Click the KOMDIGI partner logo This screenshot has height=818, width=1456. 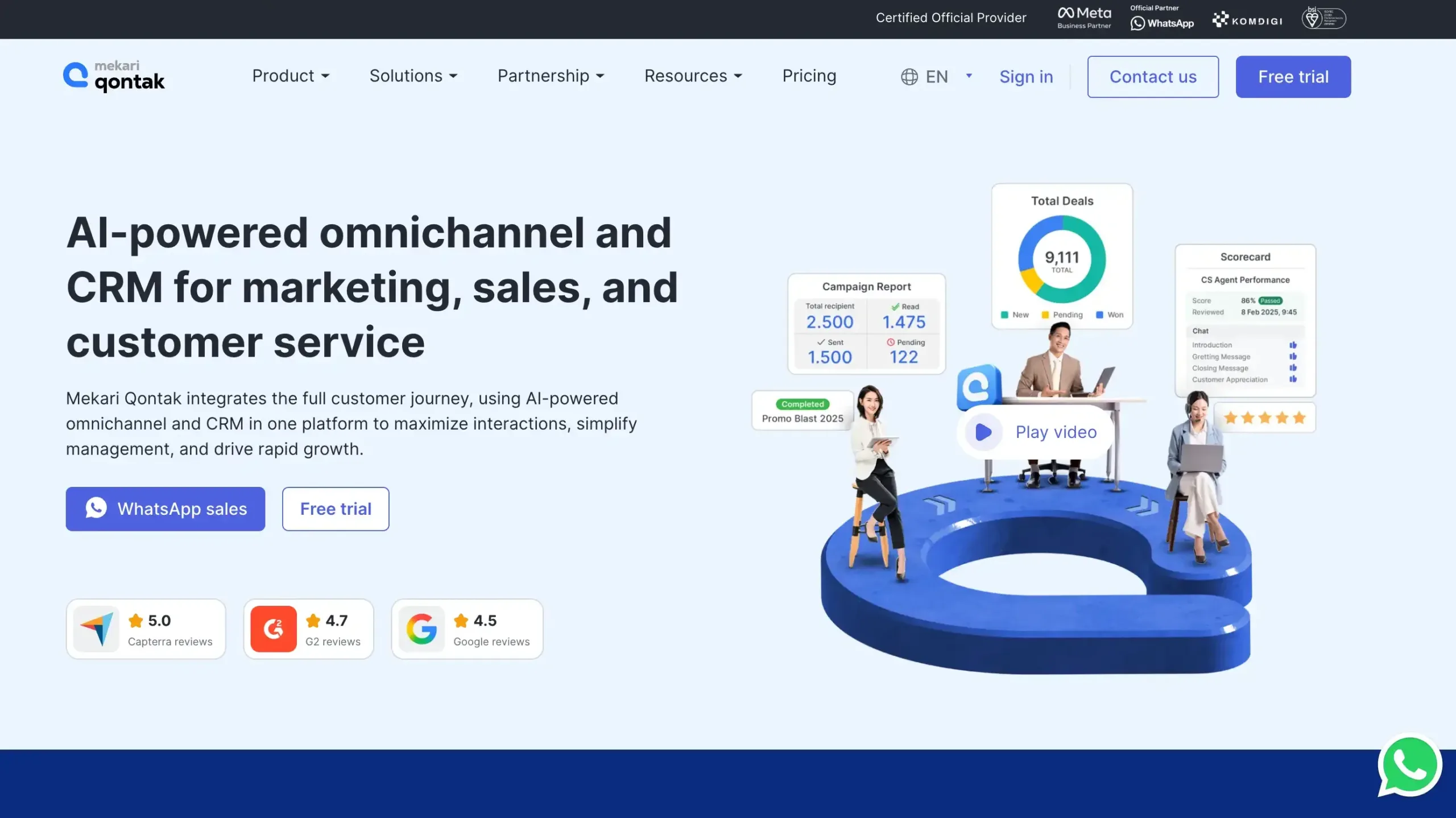1247,19
